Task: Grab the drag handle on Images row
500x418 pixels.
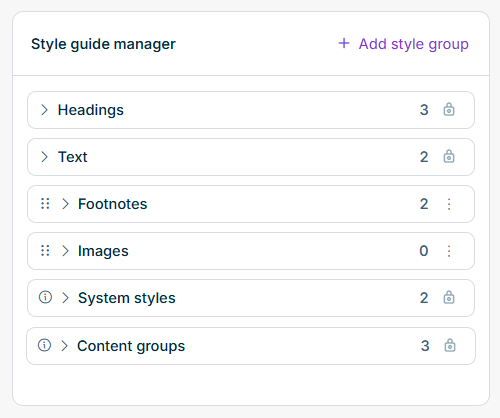Action: coord(45,251)
